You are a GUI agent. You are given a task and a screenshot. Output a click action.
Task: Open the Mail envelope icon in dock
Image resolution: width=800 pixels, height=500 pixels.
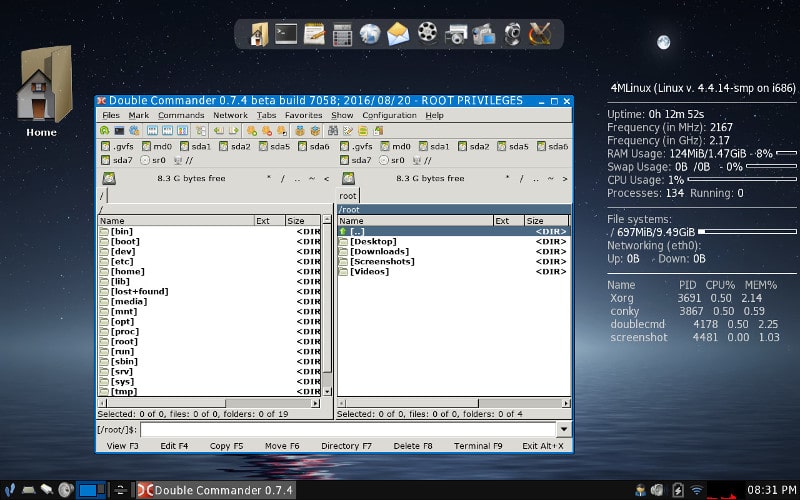click(398, 34)
